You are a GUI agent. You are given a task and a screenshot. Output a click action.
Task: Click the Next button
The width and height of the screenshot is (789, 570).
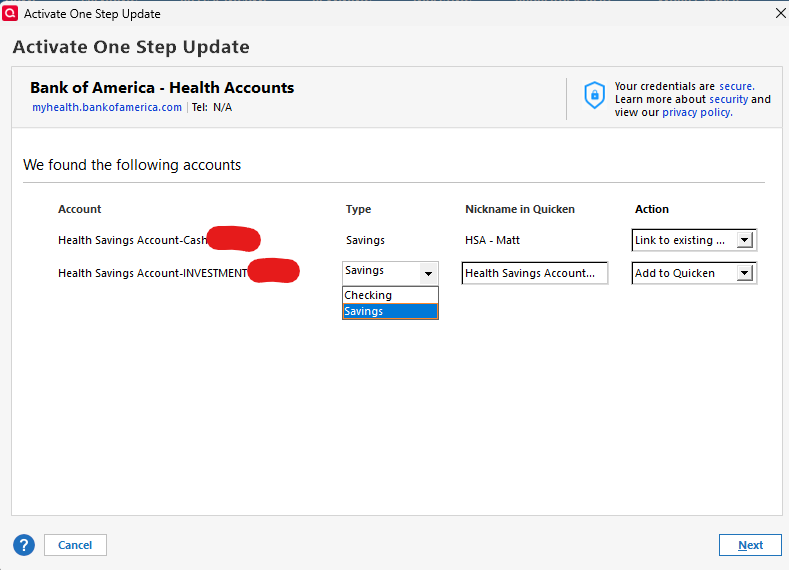pos(750,545)
